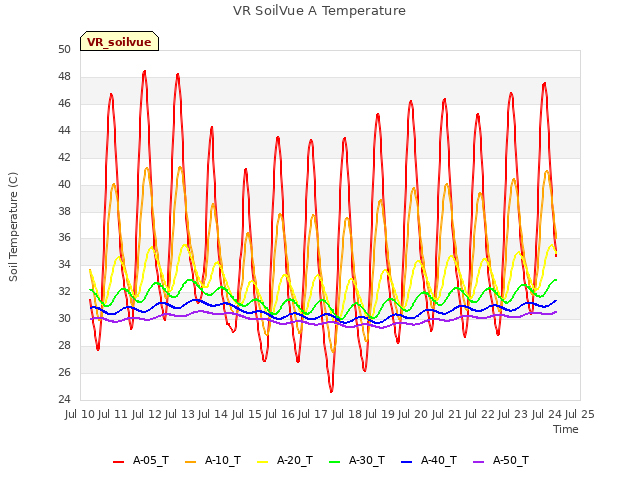
Task: Click the A-30_T legend label
Action: tap(367, 460)
